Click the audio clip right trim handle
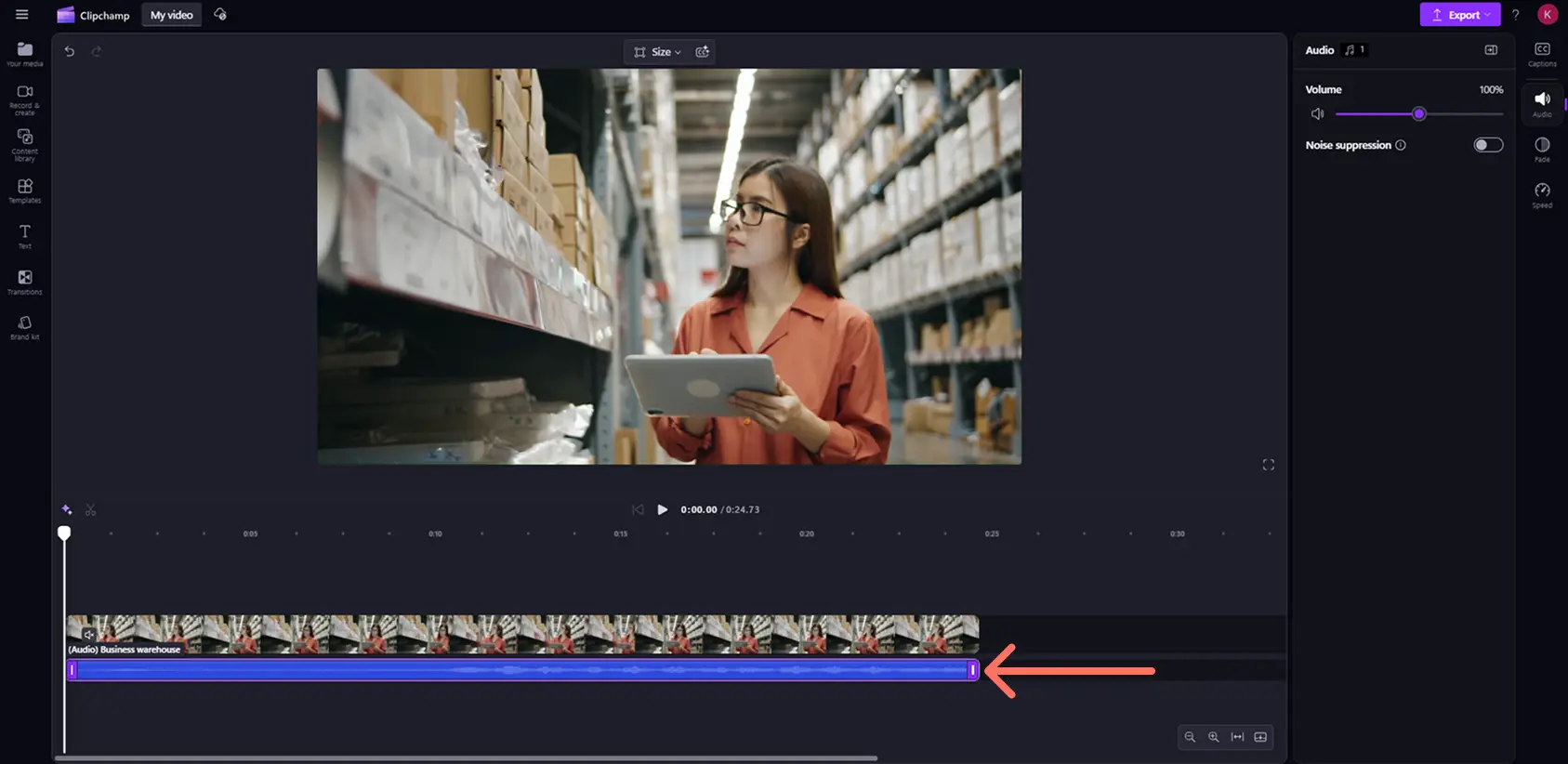 (973, 670)
